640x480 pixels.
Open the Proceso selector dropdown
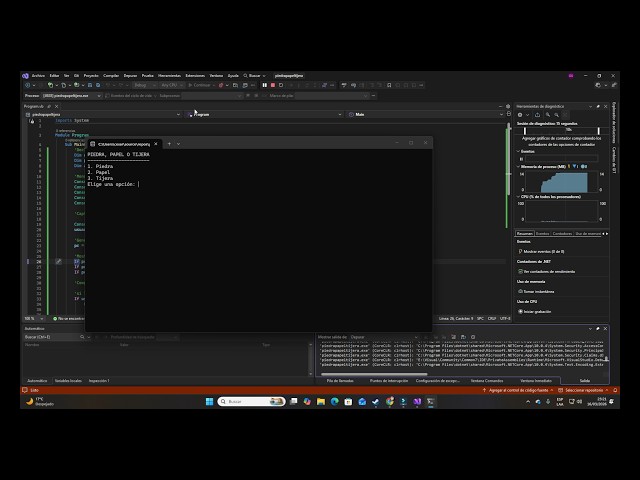coord(72,96)
